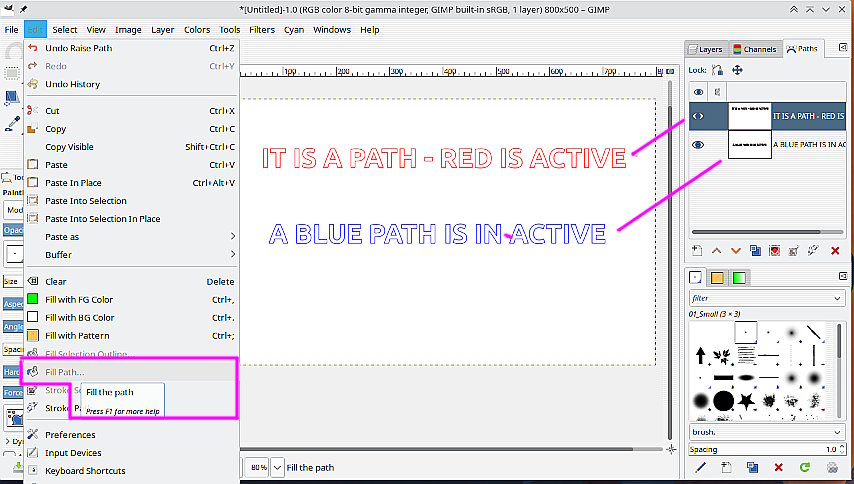Toggle visibility of 'A BLUE PATH' path
854x484 pixels.
[x=698, y=145]
